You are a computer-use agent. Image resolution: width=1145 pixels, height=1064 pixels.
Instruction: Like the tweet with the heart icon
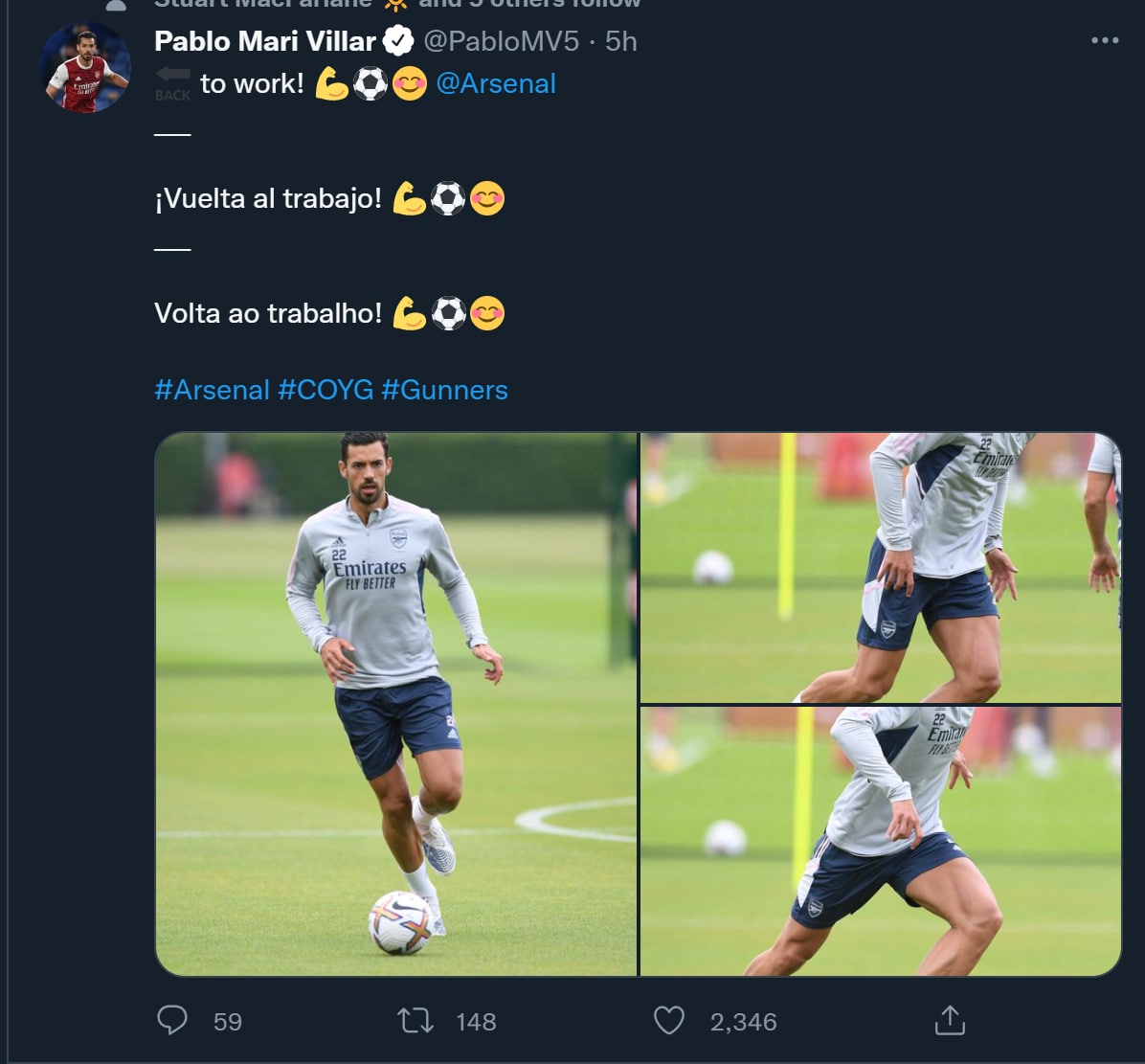[x=668, y=1020]
